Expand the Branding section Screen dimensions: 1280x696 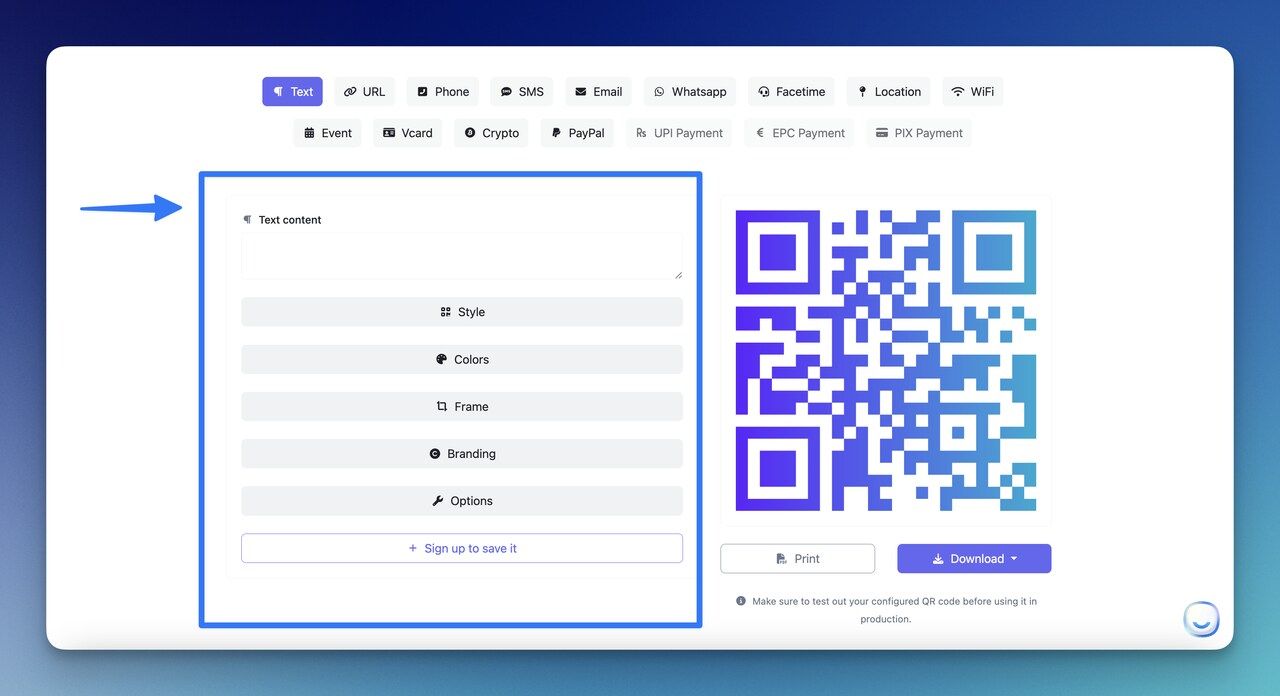(462, 453)
